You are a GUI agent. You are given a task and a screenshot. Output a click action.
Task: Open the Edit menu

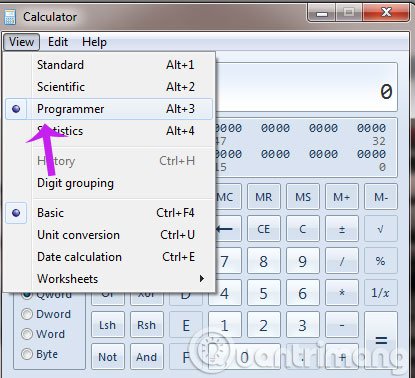coord(58,42)
